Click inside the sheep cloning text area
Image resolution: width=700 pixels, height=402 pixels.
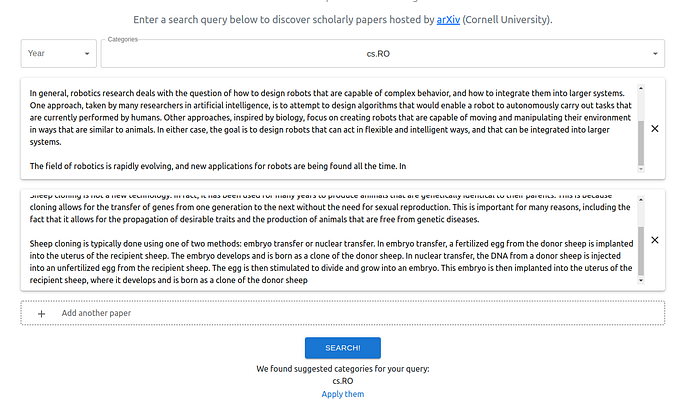pyautogui.click(x=330, y=240)
